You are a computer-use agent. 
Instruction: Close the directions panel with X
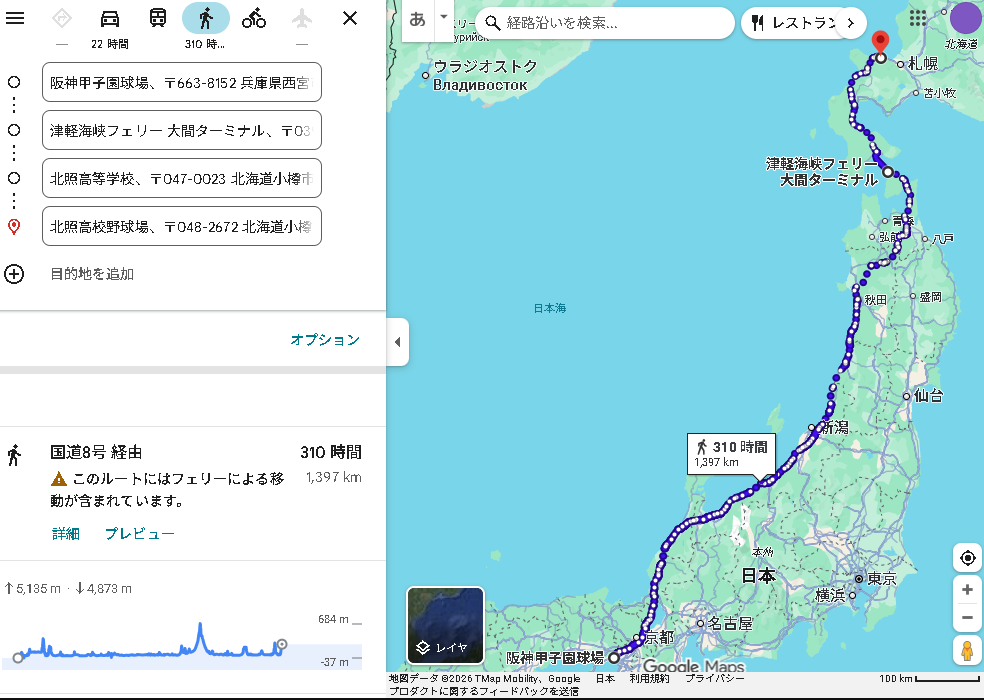350,18
